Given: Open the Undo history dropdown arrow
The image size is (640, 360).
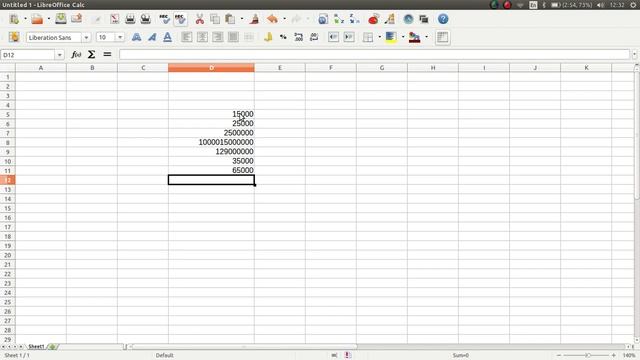Looking at the screenshot, I should (284, 19).
